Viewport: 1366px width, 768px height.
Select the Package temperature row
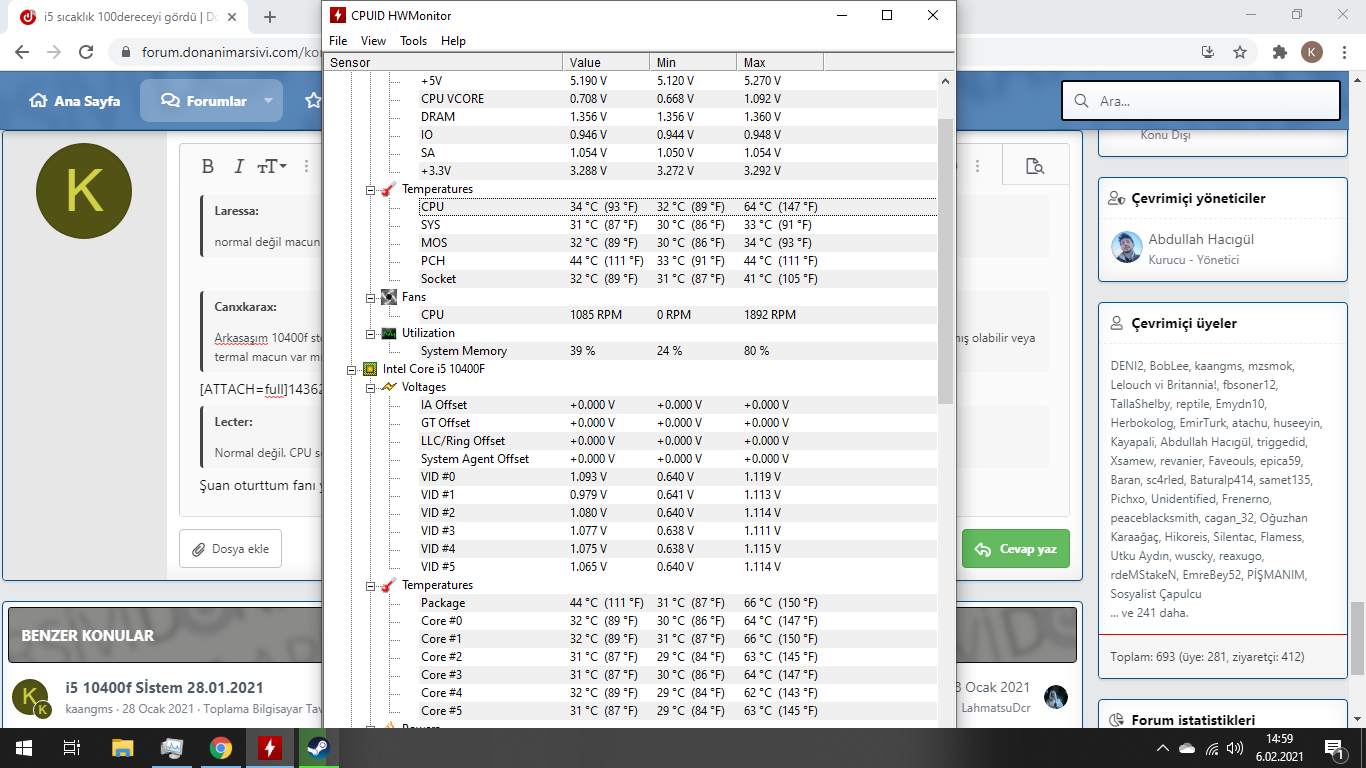pyautogui.click(x=678, y=603)
